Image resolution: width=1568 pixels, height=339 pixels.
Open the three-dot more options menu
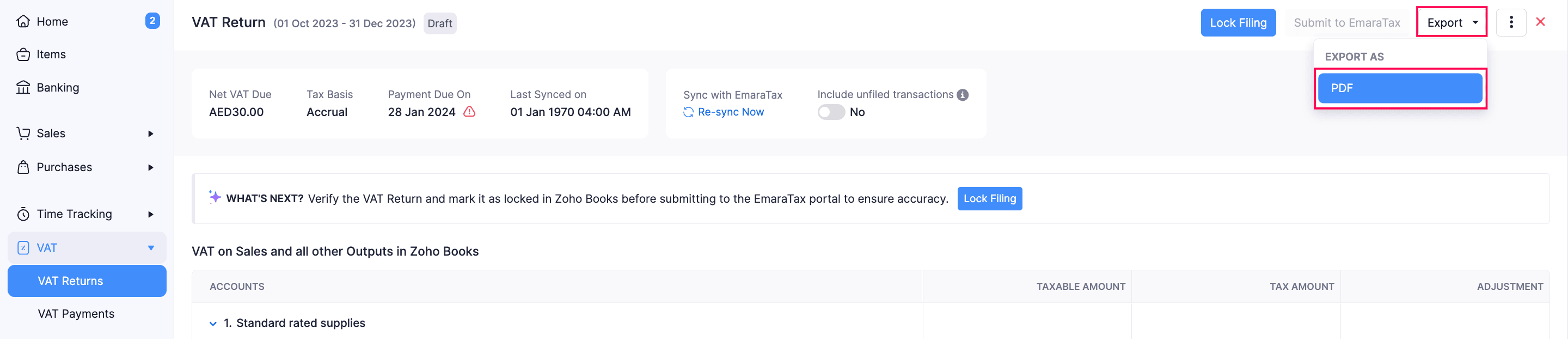click(x=1511, y=22)
